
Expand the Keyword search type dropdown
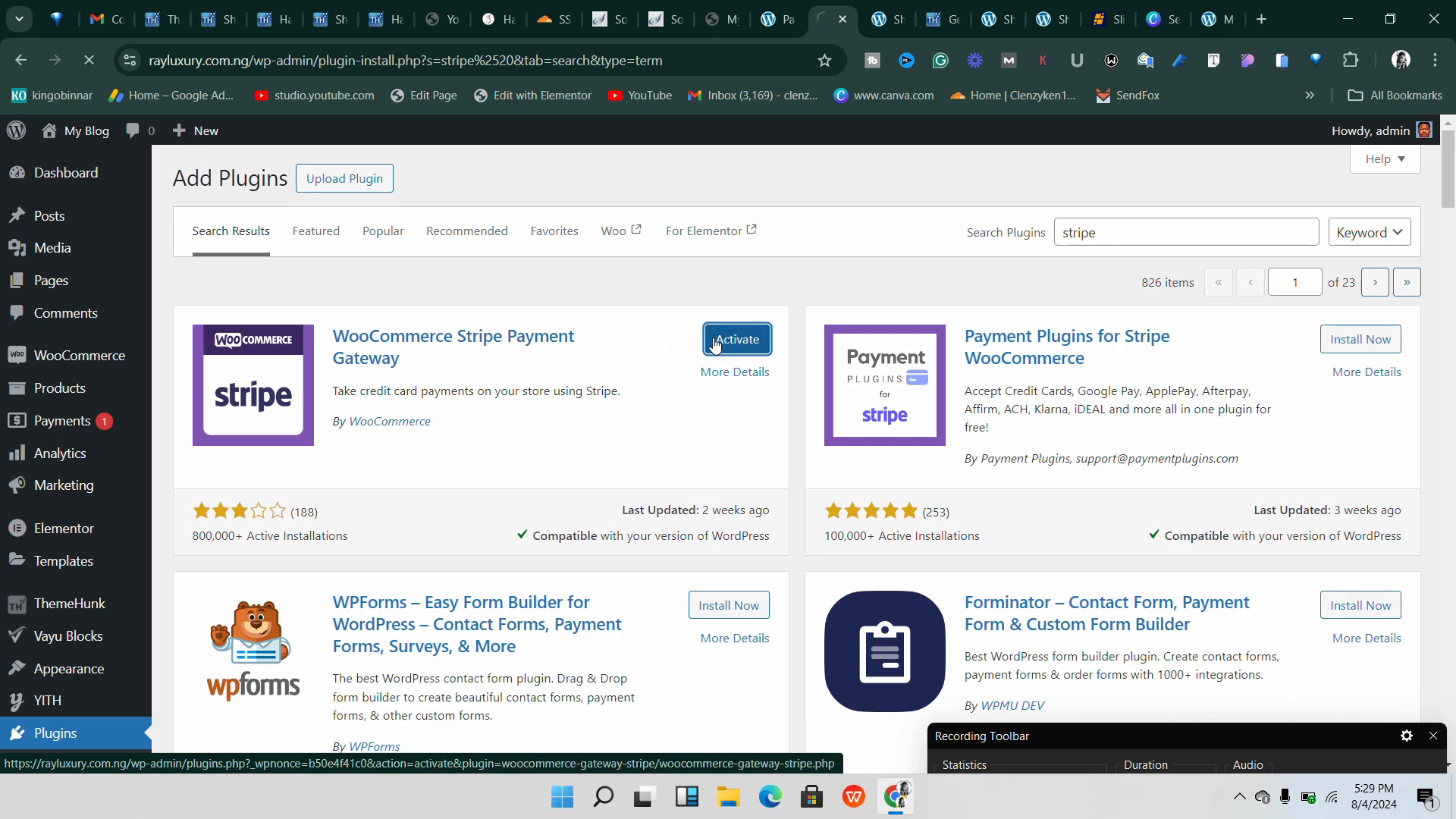click(x=1370, y=233)
